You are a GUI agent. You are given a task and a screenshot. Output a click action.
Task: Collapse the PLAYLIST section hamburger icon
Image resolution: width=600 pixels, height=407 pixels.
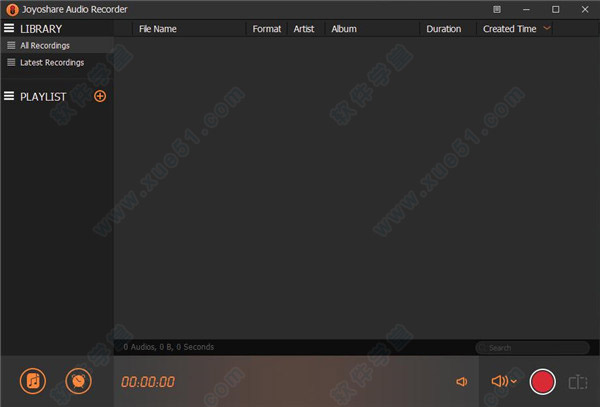click(x=9, y=96)
